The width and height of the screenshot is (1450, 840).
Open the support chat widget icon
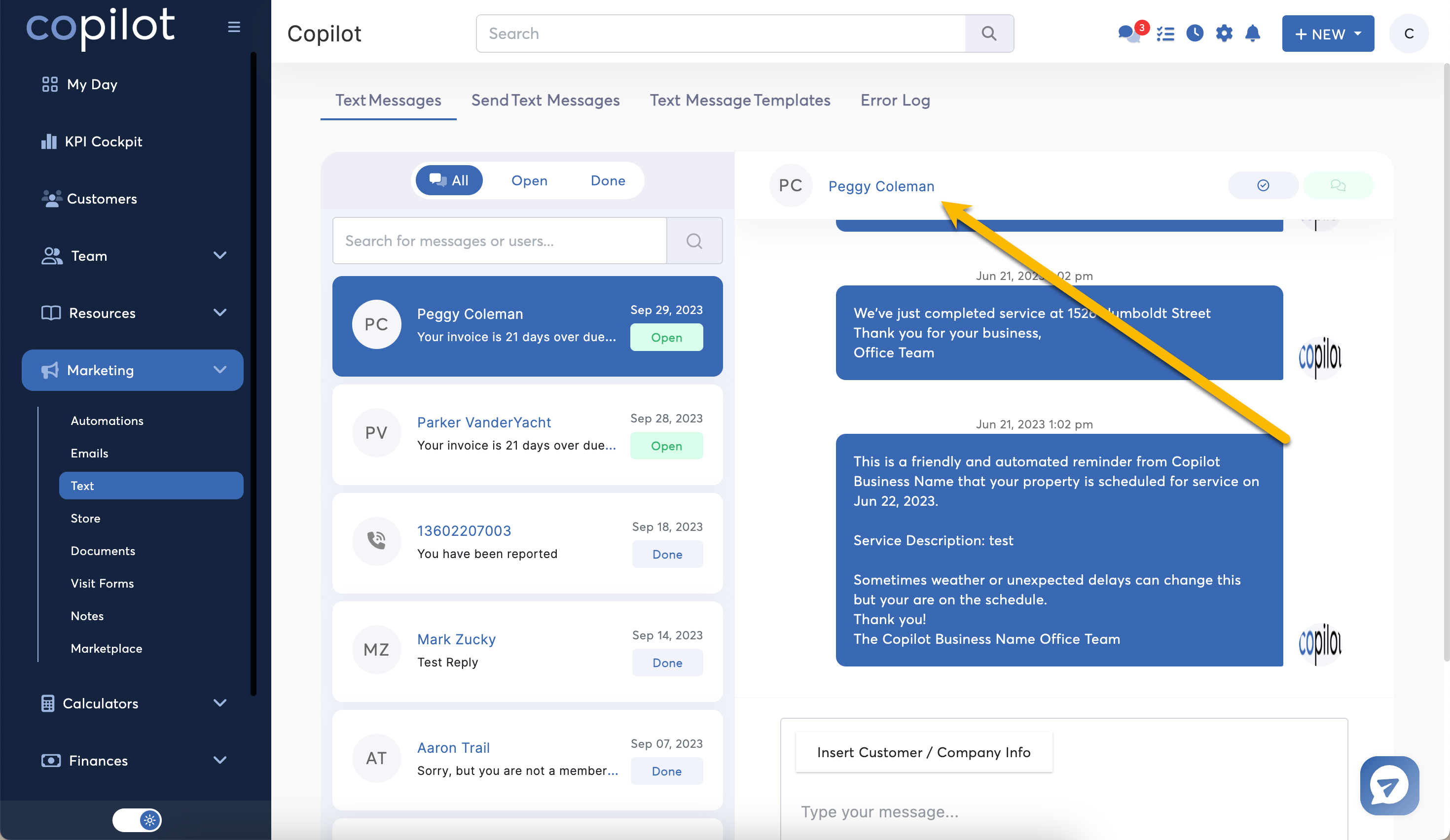click(x=1389, y=785)
